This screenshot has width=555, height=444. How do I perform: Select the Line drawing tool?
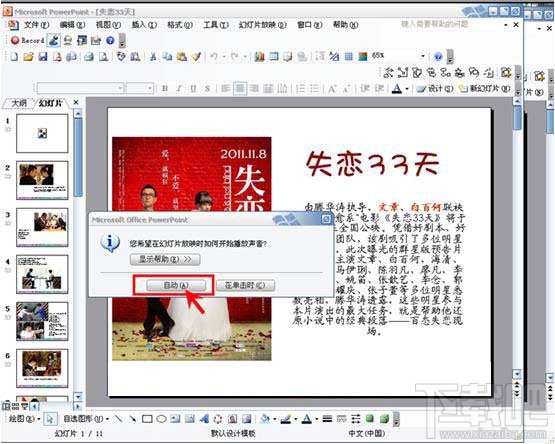click(x=119, y=419)
